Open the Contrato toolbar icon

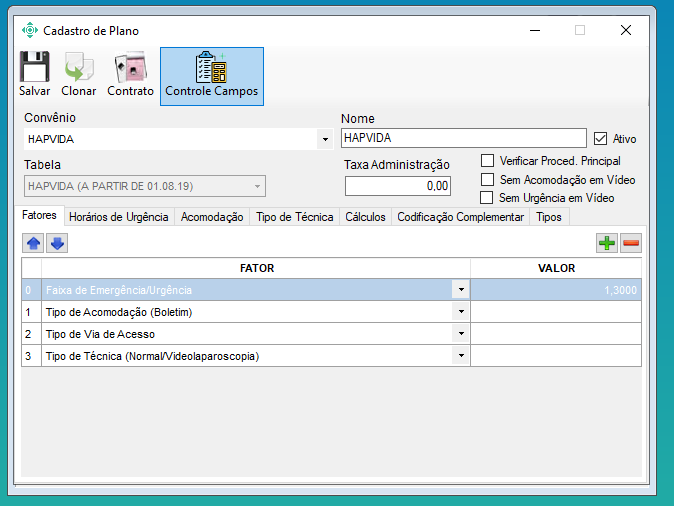(x=130, y=67)
